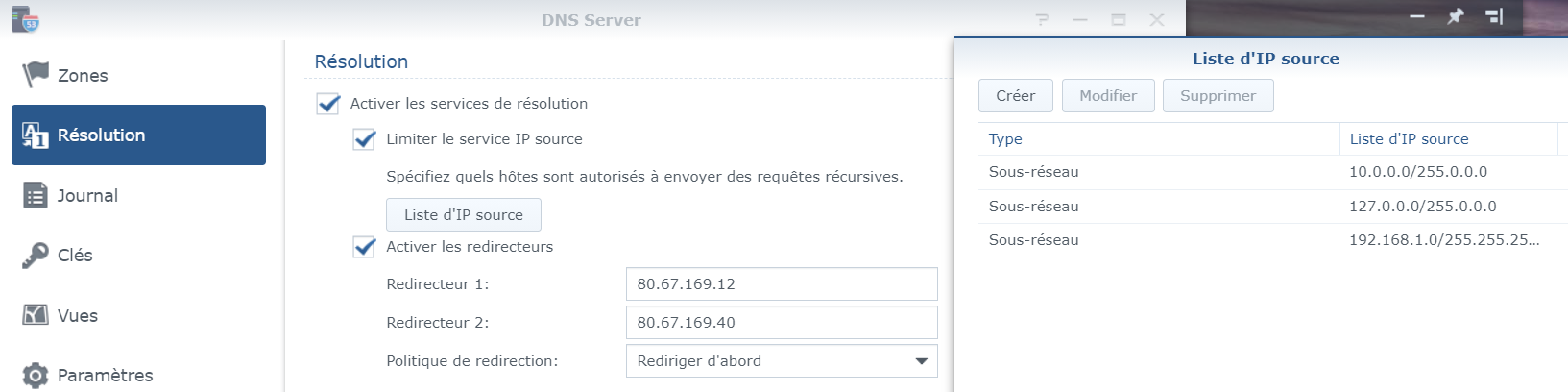Open Paramètres gear icon
Screen dimensions: 1568x392
coord(36,375)
